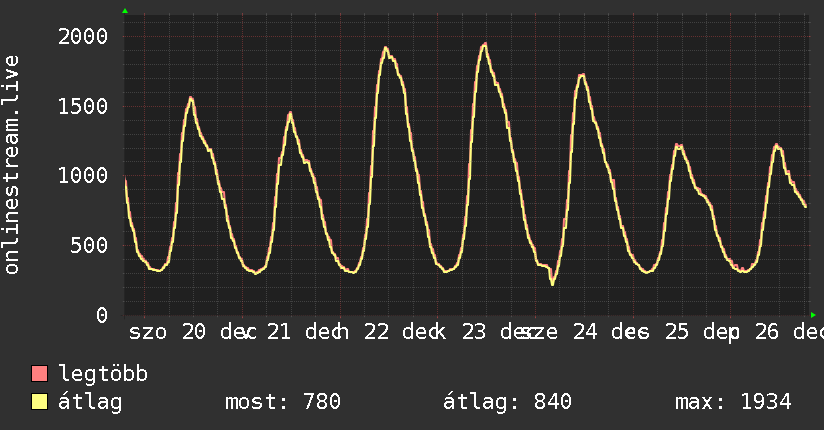Select the 'átlag: 840' statistic
The image size is (824, 430).
coord(507,402)
